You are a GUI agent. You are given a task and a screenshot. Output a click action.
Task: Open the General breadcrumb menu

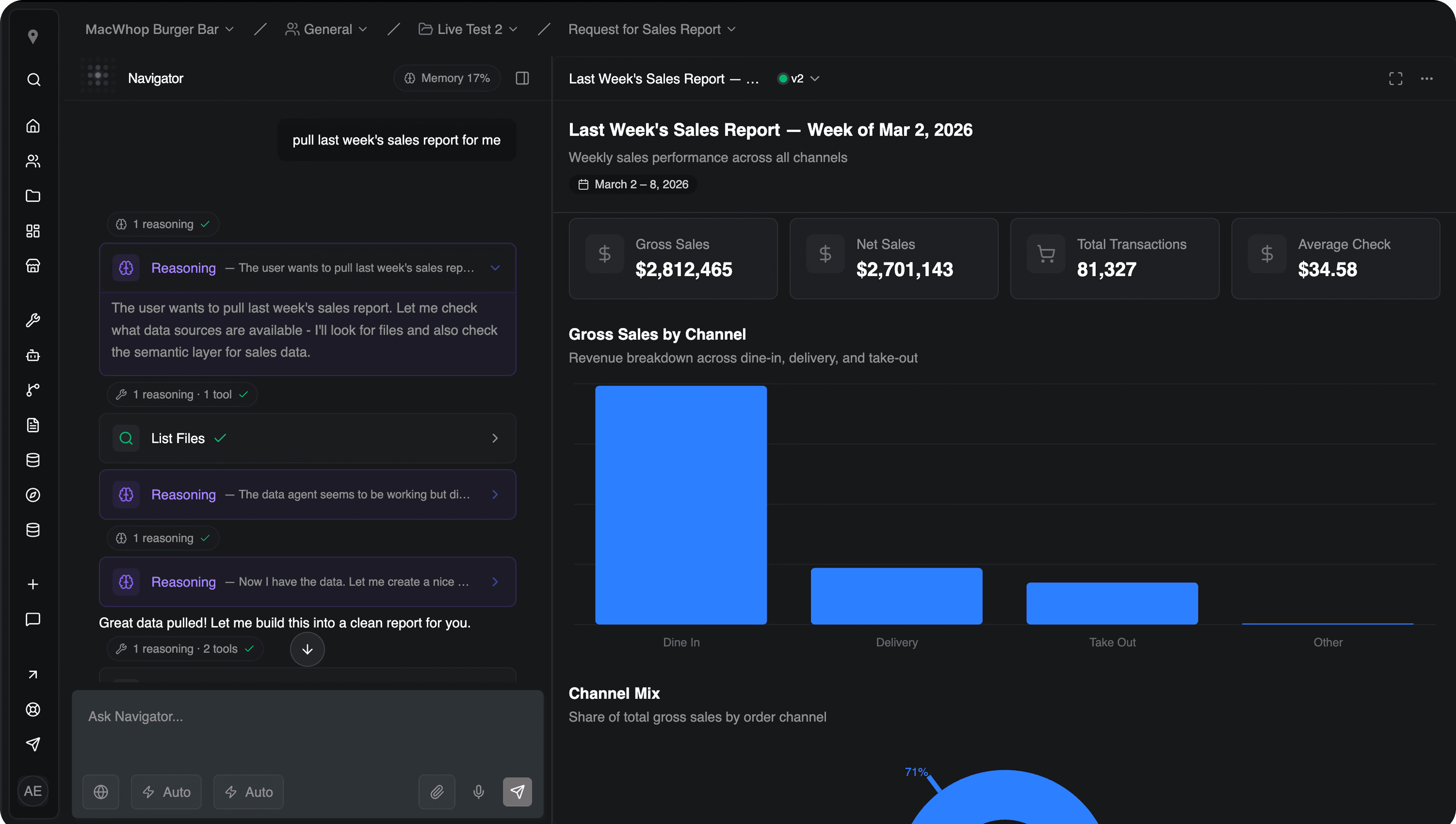pyautogui.click(x=326, y=29)
